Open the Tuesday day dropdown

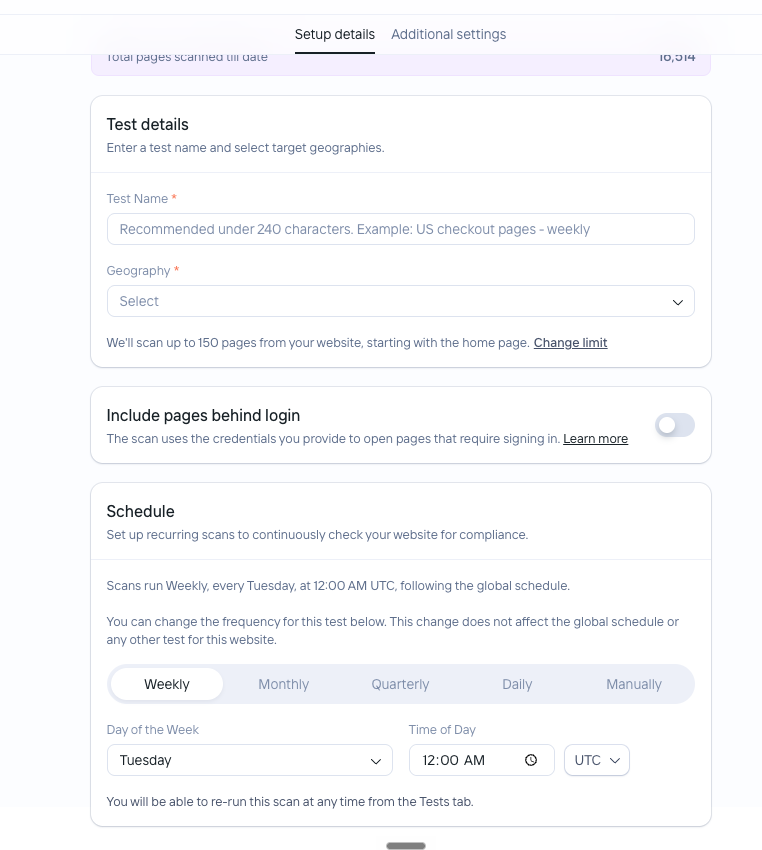[249, 760]
